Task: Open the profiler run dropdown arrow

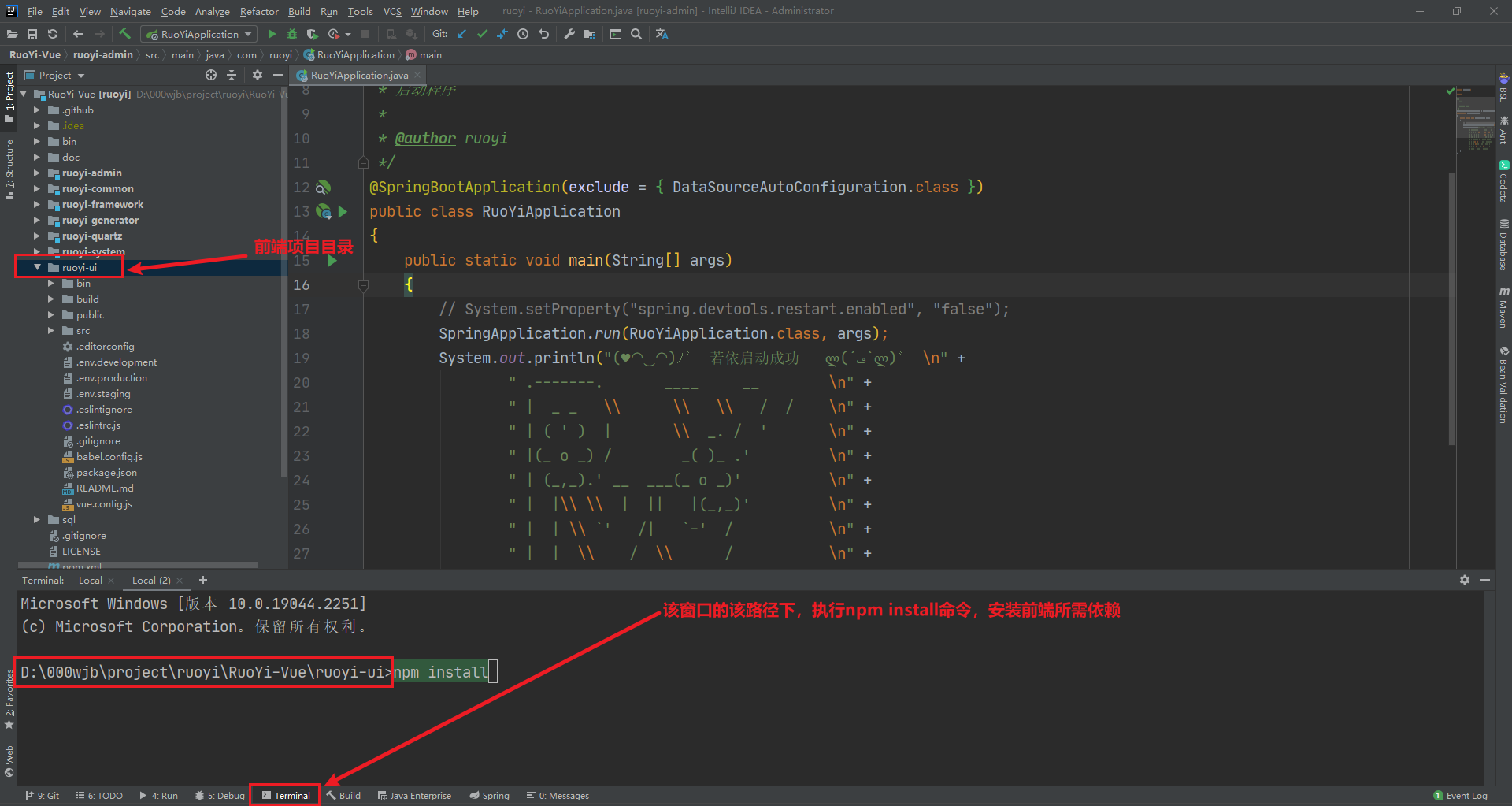Action: 348,34
